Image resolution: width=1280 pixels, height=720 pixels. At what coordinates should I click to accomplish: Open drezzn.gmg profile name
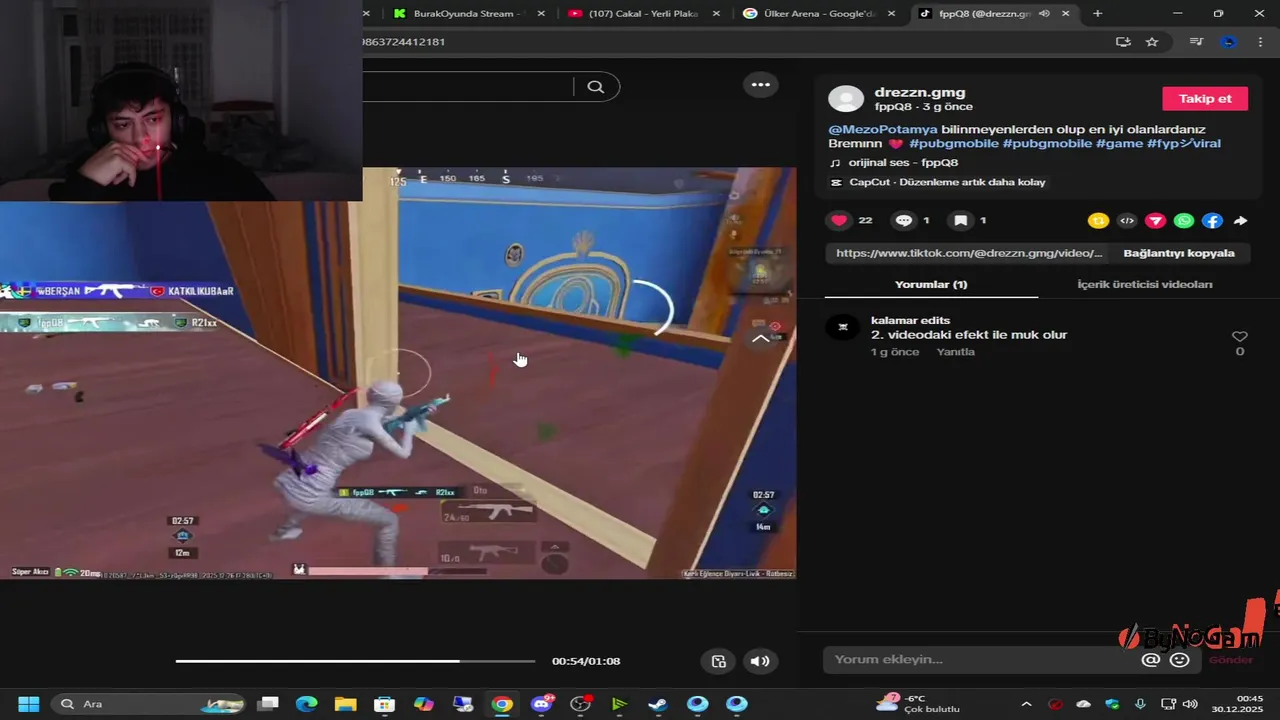[920, 92]
